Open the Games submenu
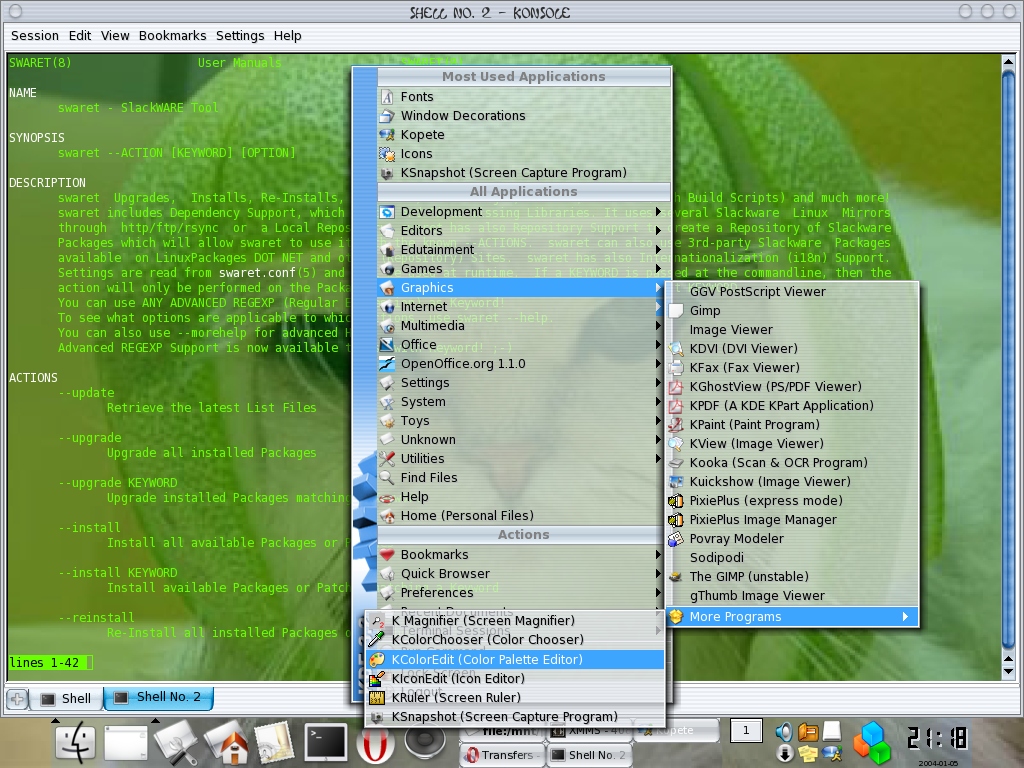The image size is (1024, 768). [x=520, y=268]
